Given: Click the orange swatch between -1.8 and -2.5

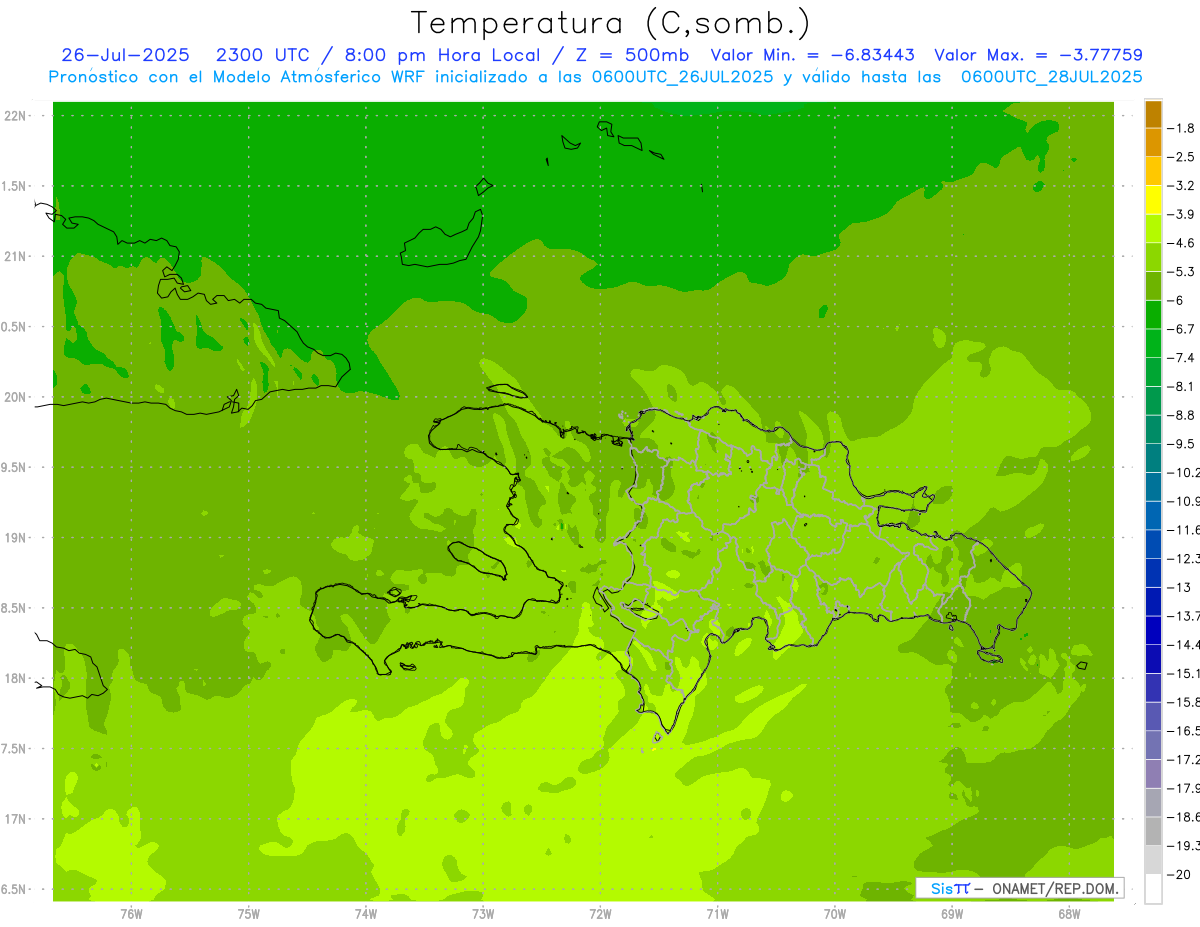Looking at the screenshot, I should pos(1153,143).
